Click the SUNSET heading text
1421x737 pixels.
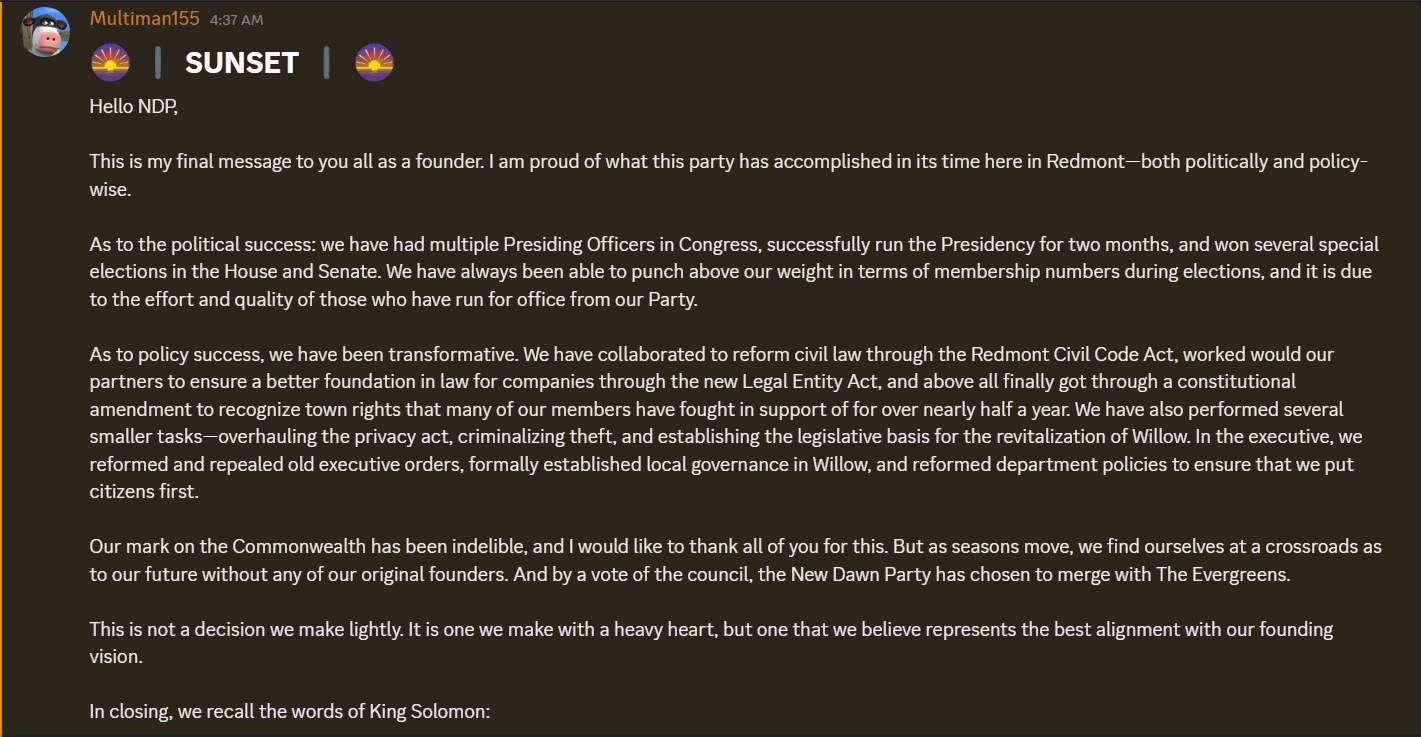pyautogui.click(x=242, y=63)
